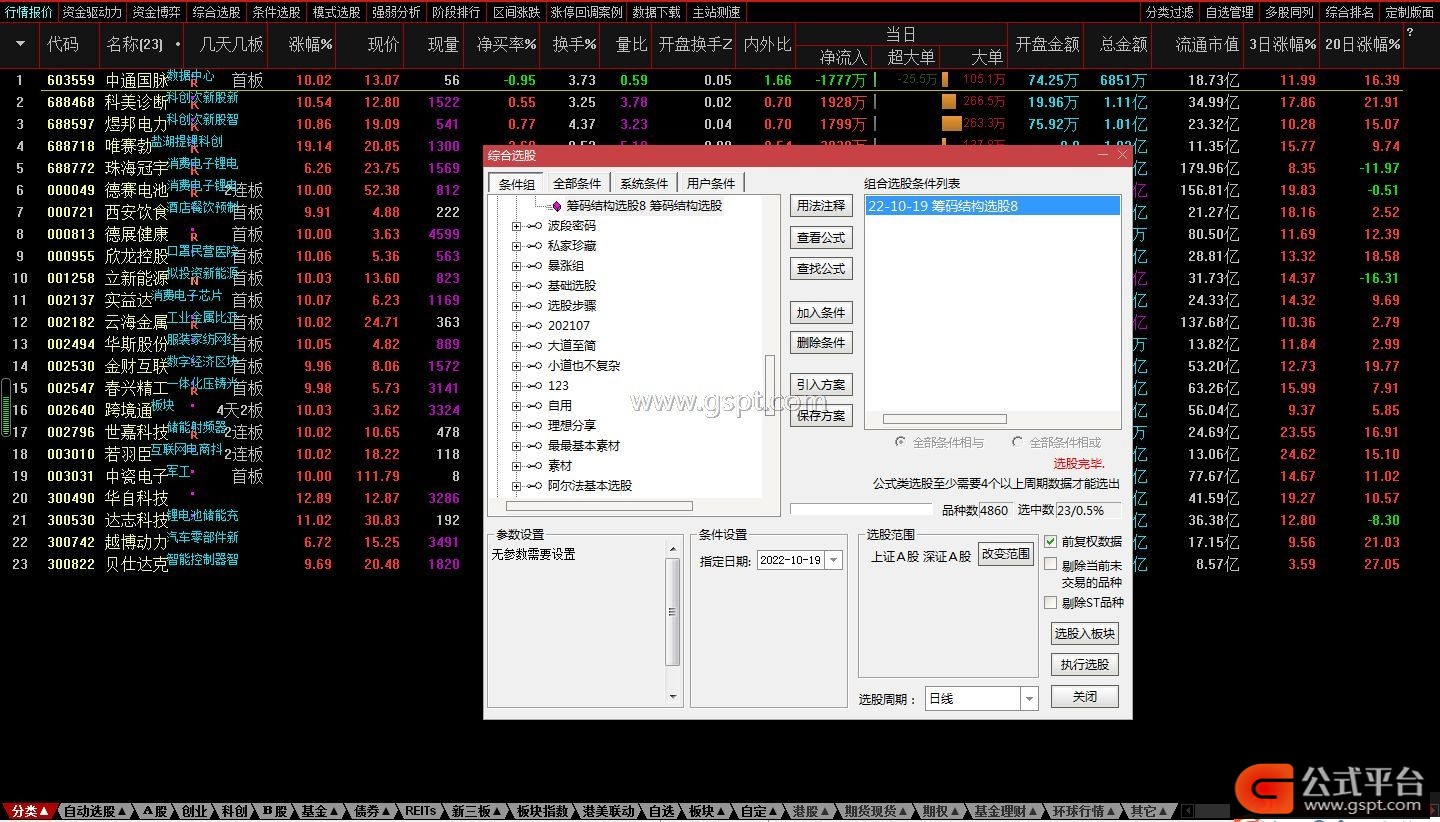
Task: Select the 全部条件相与 radio button
Action: (901, 442)
